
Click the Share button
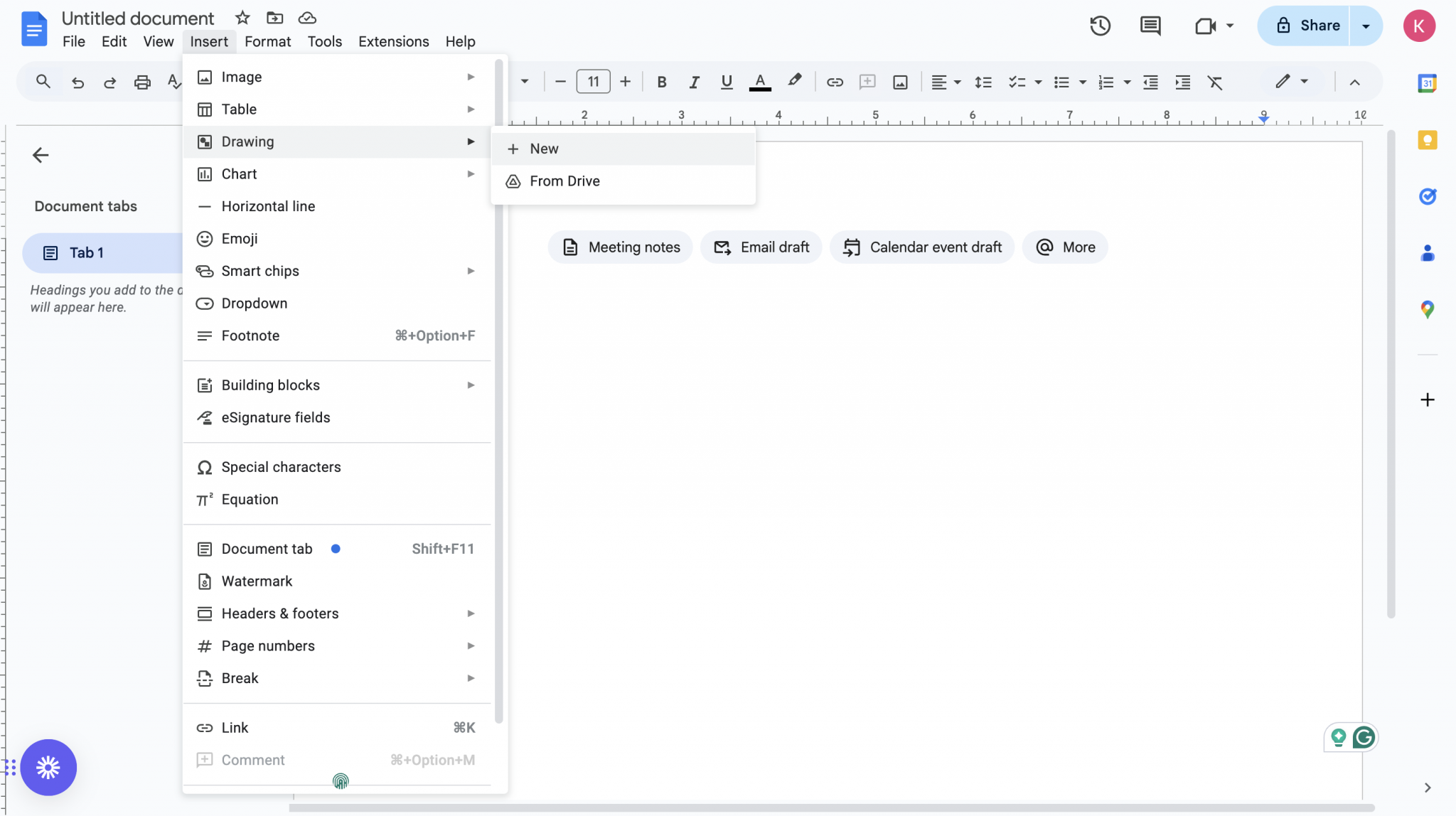(x=1317, y=26)
